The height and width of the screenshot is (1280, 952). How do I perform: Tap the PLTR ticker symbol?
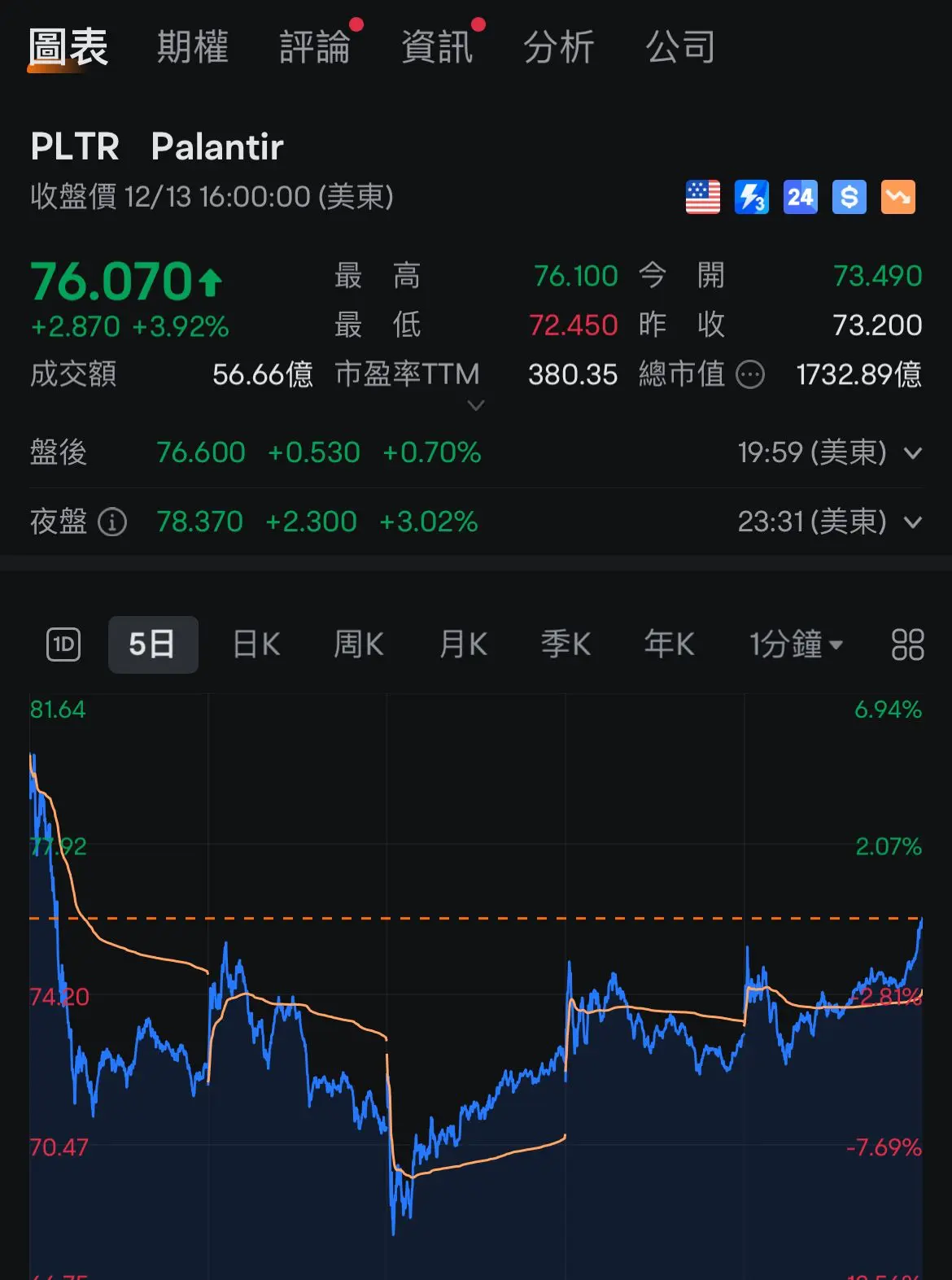tap(75, 147)
